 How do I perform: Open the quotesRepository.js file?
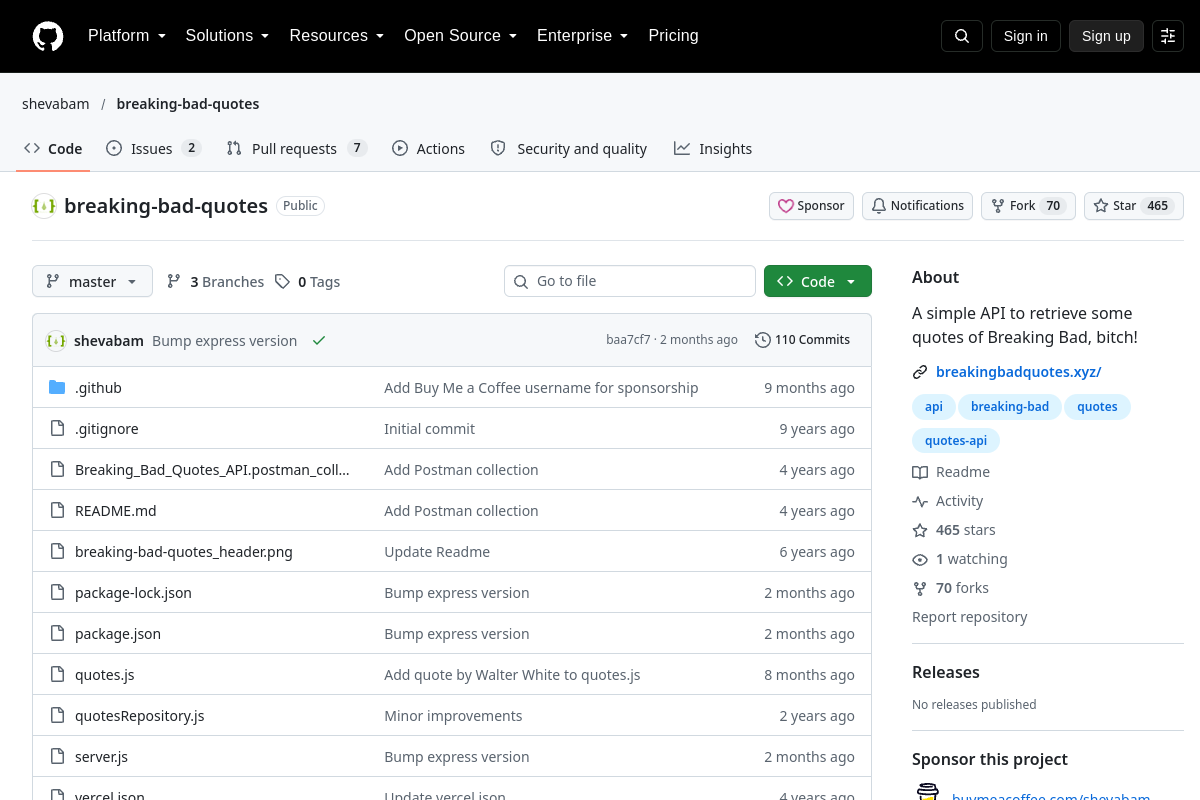[x=140, y=716]
